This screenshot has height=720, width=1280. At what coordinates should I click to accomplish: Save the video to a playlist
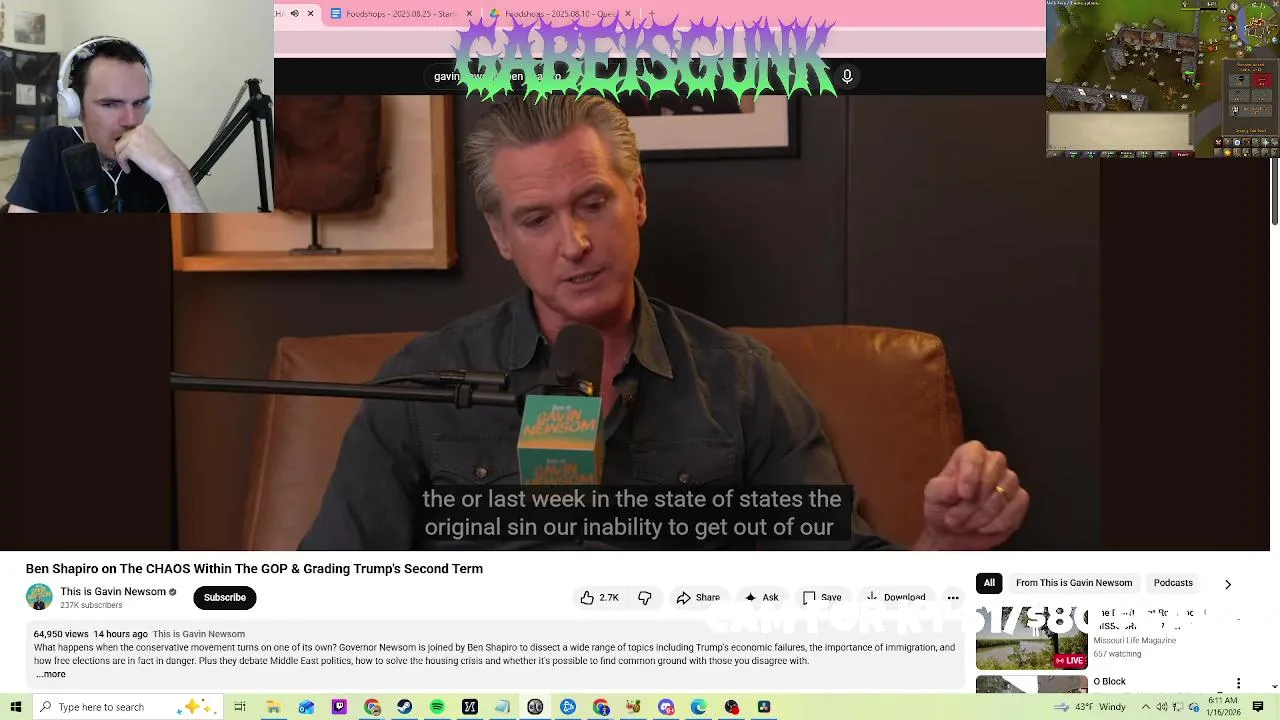(x=822, y=597)
